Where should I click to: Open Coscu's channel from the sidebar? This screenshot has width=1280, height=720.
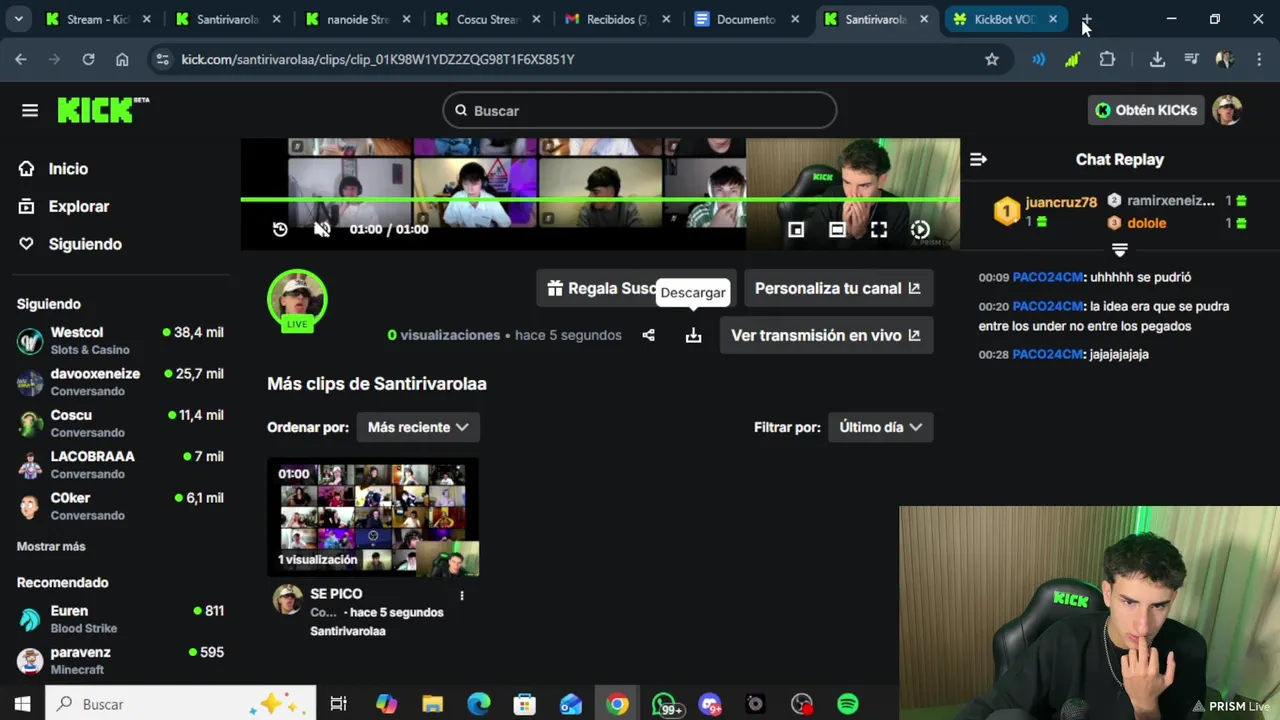[120, 423]
